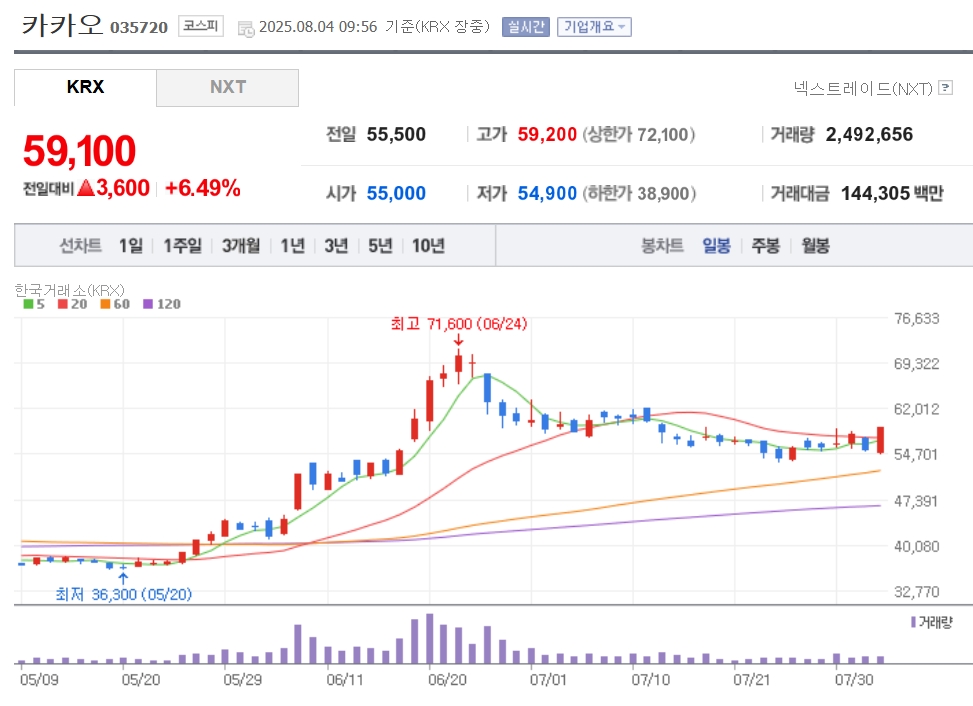This screenshot has width=973, height=706.
Task: Click the stock code 035720
Action: 139,28
